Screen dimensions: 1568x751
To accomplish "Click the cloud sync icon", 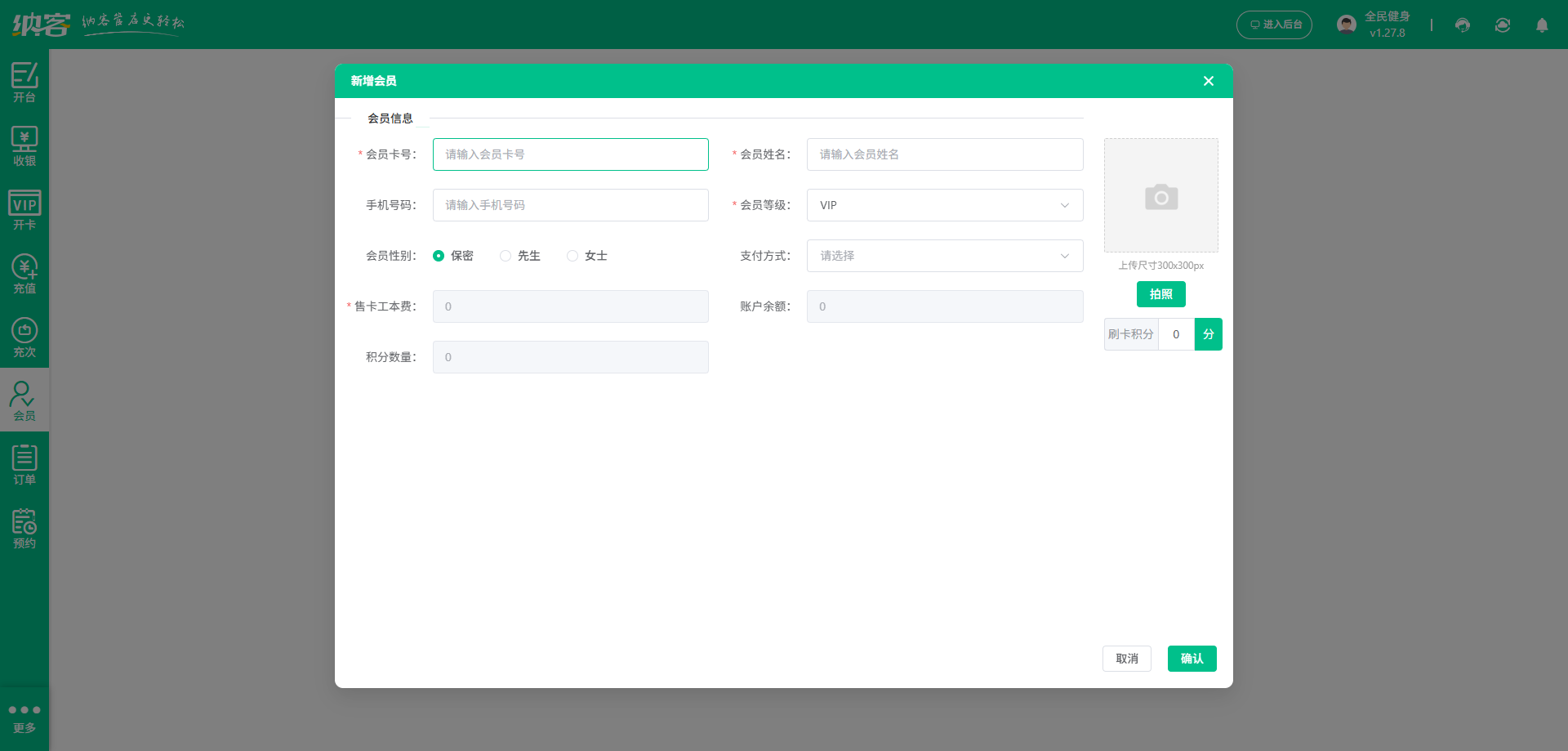I will tap(1502, 25).
